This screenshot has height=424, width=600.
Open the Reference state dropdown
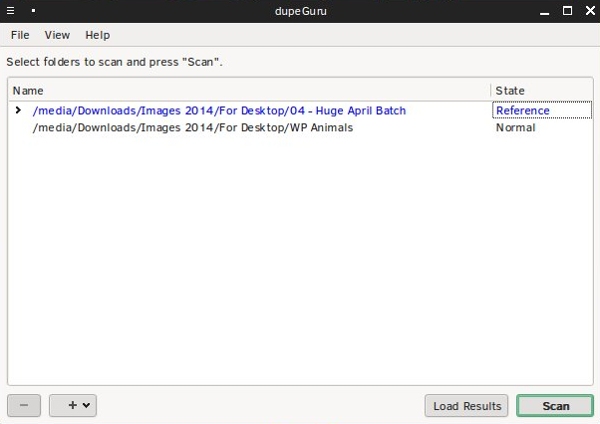(x=542, y=110)
